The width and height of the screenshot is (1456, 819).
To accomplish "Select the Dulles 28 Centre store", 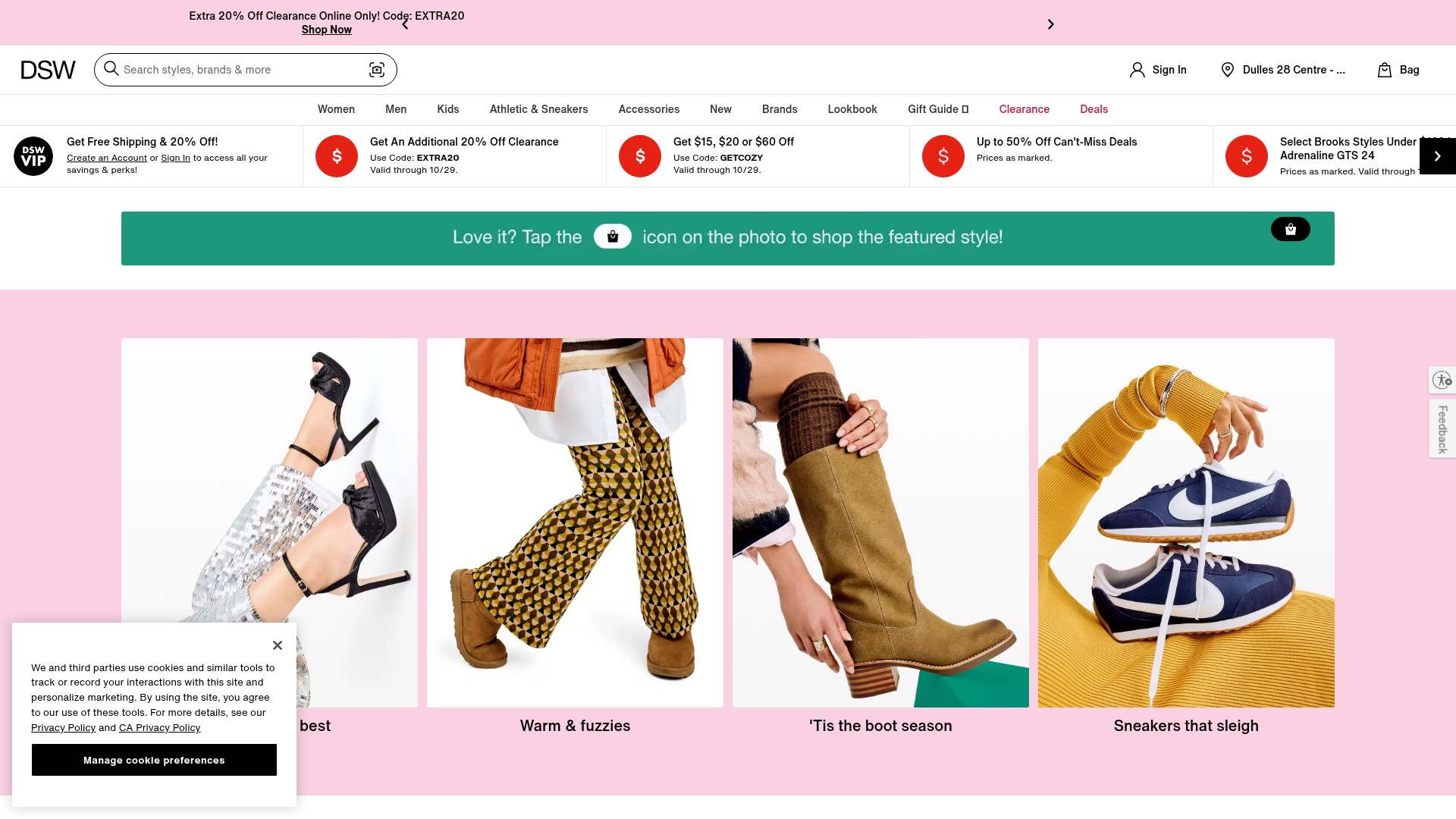I will [x=1294, y=70].
